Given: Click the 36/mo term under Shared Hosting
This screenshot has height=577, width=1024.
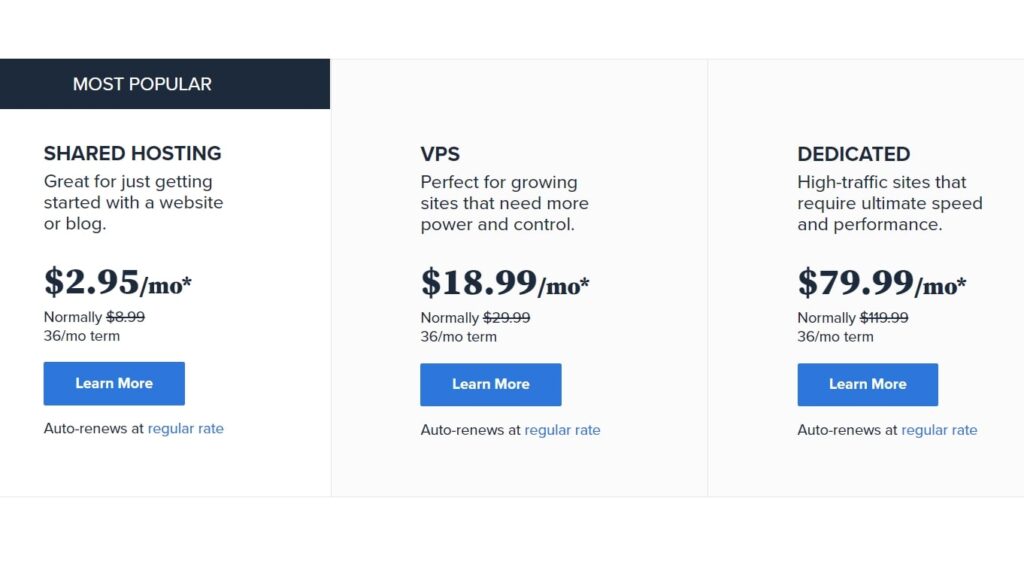Looking at the screenshot, I should tap(82, 336).
